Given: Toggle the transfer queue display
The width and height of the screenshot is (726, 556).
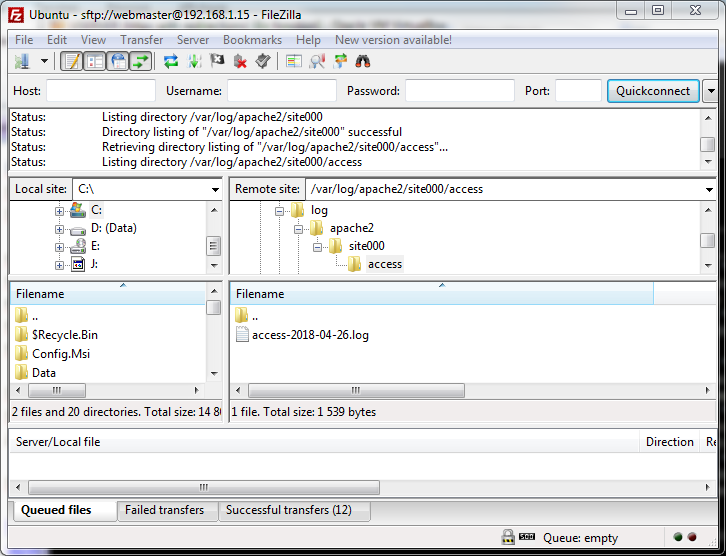Looking at the screenshot, I should [x=140, y=61].
